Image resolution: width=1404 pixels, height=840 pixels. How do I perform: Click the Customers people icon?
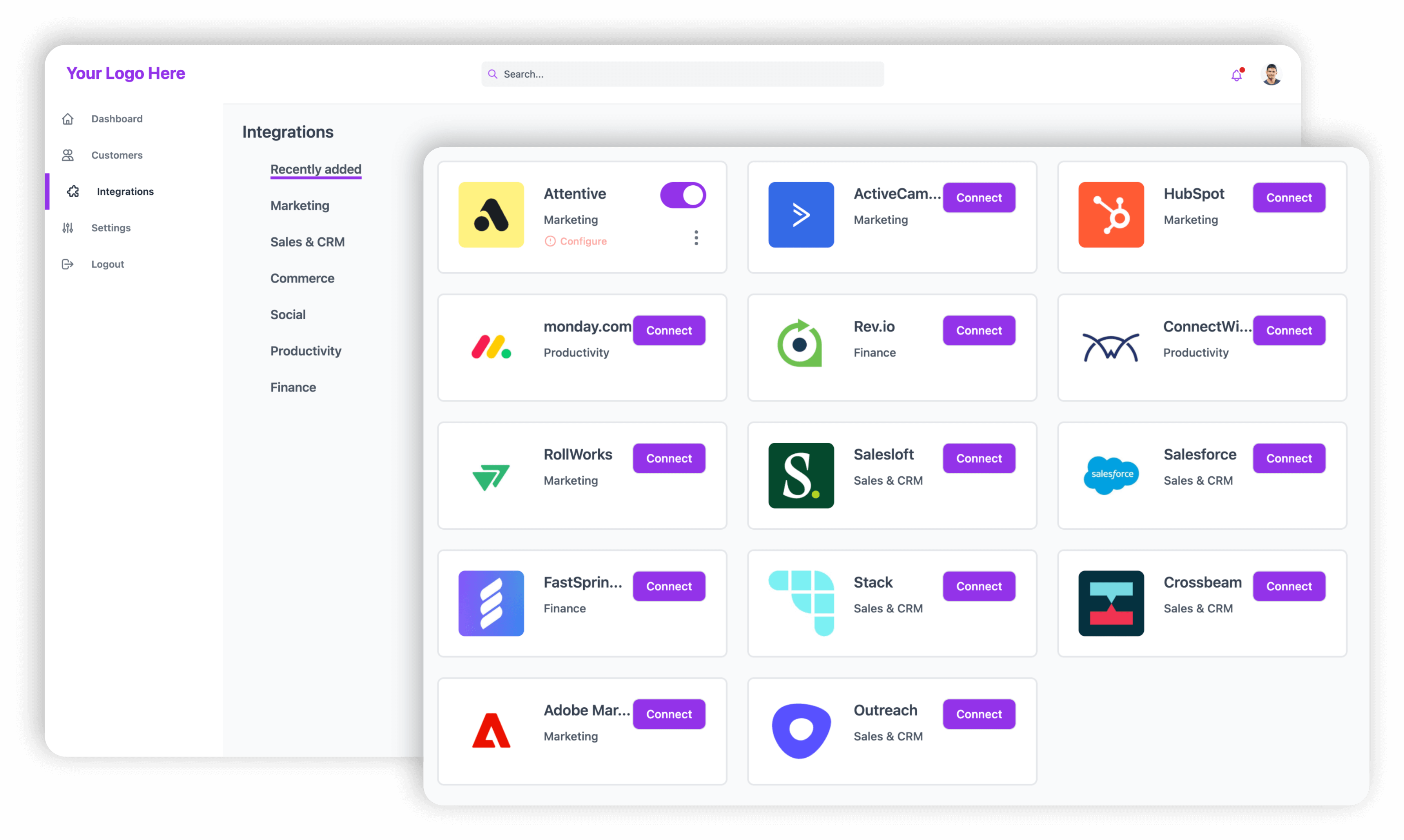(68, 155)
